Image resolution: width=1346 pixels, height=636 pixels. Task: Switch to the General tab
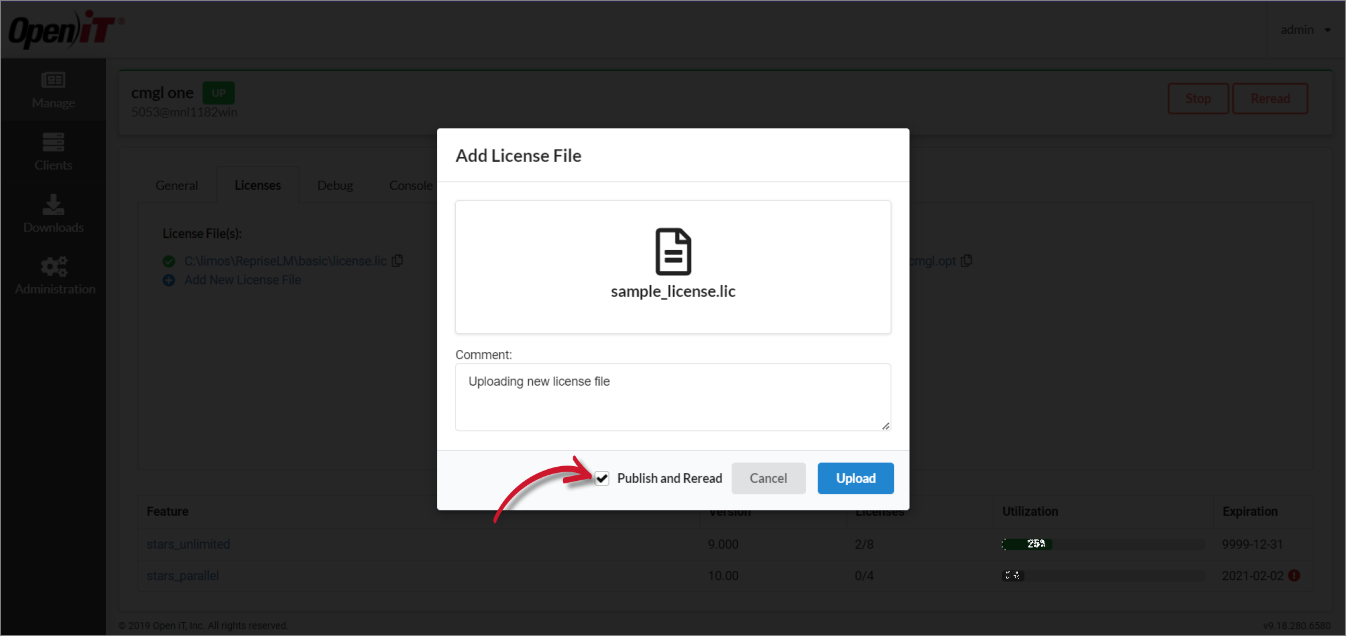click(177, 186)
